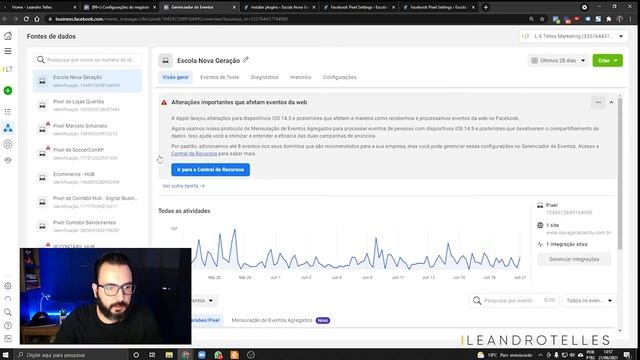Focus the 'Pesquisar por evento' search field
Image resolution: width=640 pixels, height=360 pixels.
coord(514,300)
